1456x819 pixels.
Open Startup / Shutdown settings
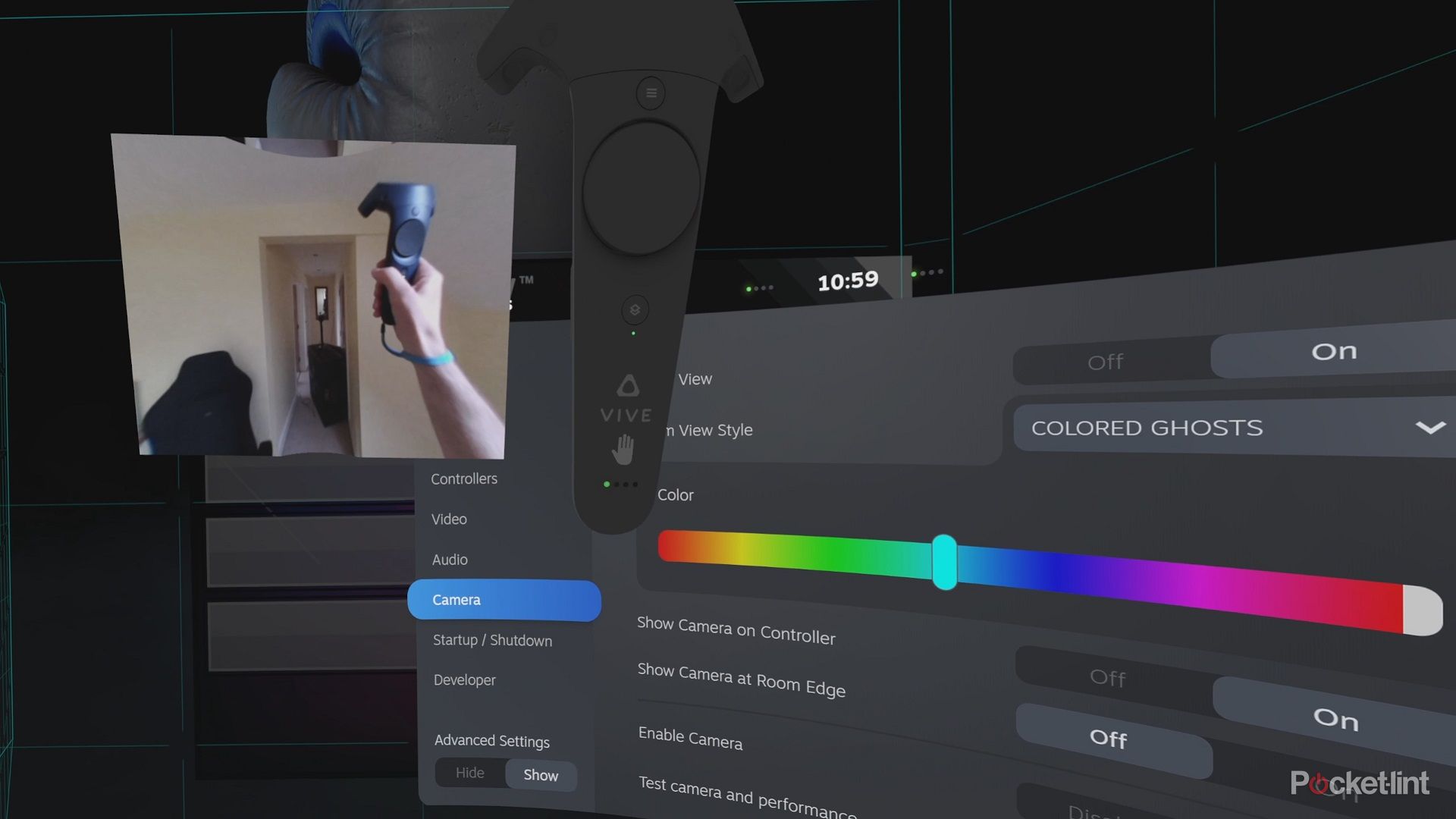492,640
